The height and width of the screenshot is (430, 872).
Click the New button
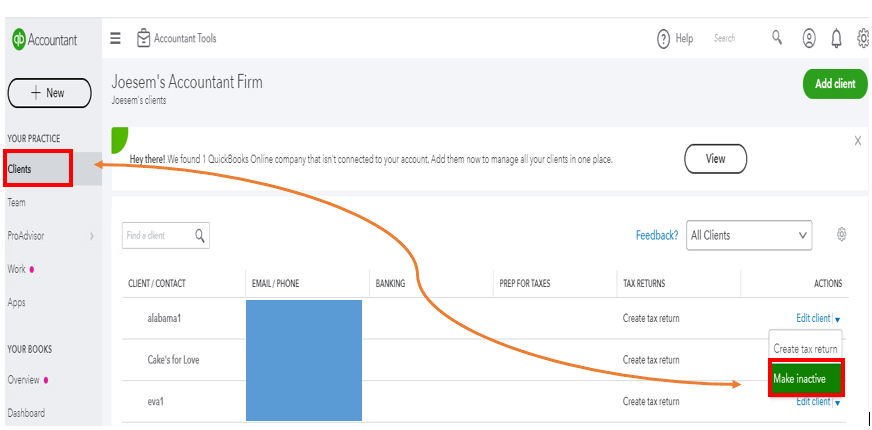49,93
